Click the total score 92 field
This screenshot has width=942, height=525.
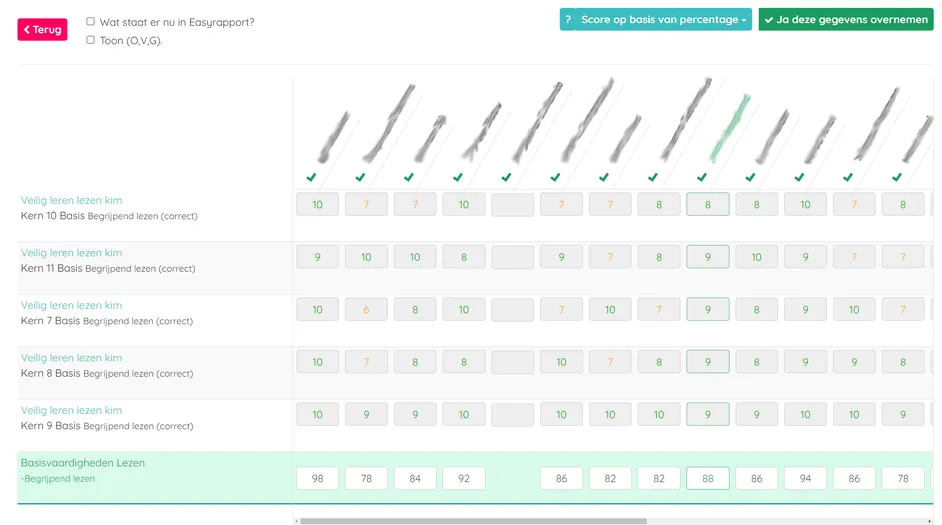point(464,478)
